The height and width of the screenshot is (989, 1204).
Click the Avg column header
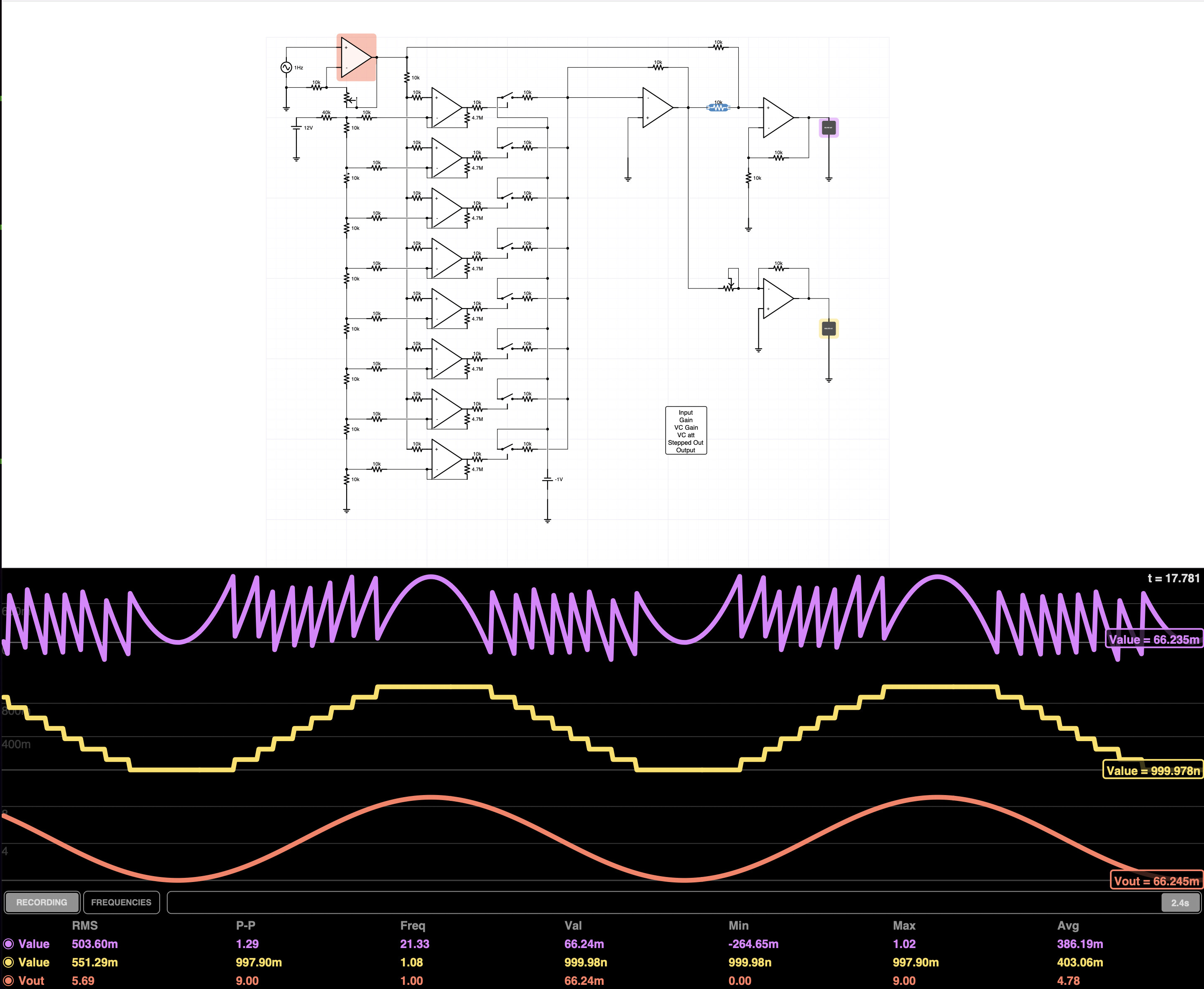click(x=1068, y=926)
